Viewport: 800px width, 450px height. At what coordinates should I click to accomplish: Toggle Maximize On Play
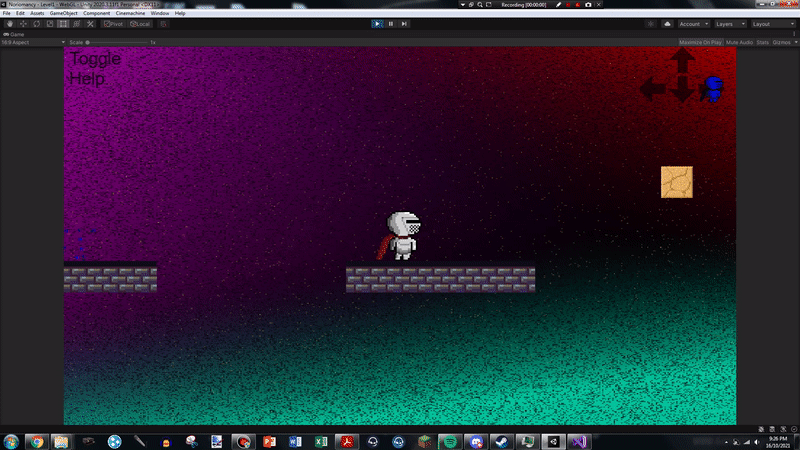(x=701, y=42)
